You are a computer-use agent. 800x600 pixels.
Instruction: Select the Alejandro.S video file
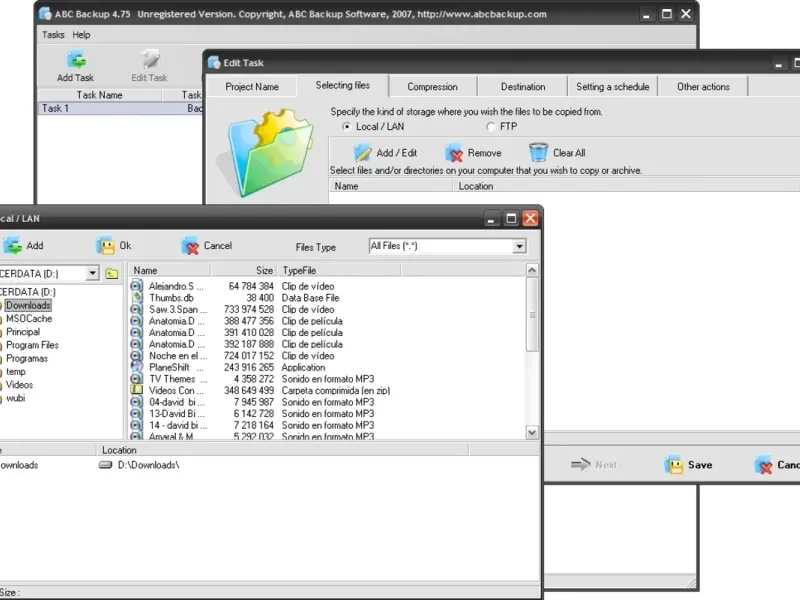(x=176, y=286)
